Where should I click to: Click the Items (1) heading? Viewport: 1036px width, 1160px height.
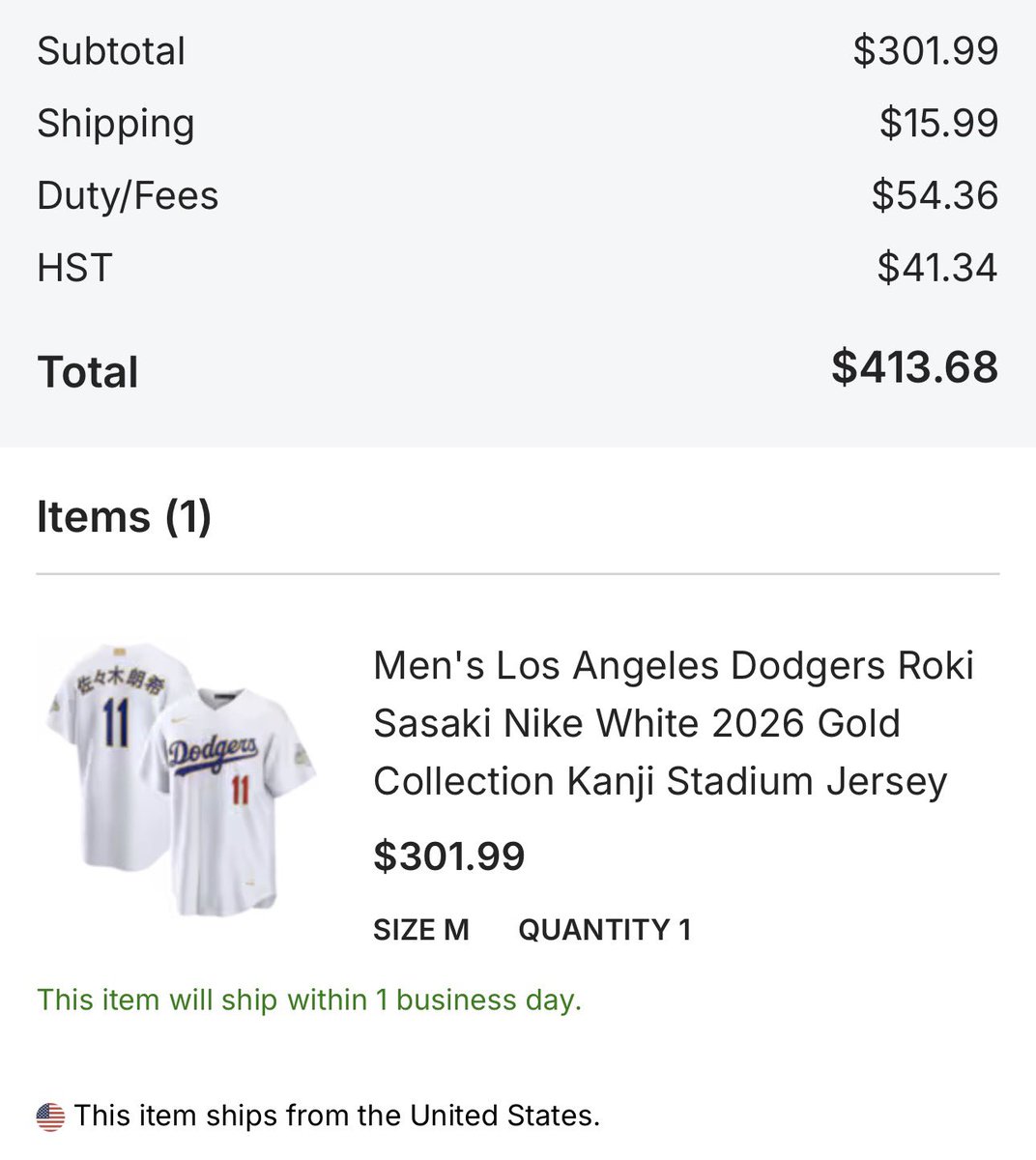click(x=124, y=516)
